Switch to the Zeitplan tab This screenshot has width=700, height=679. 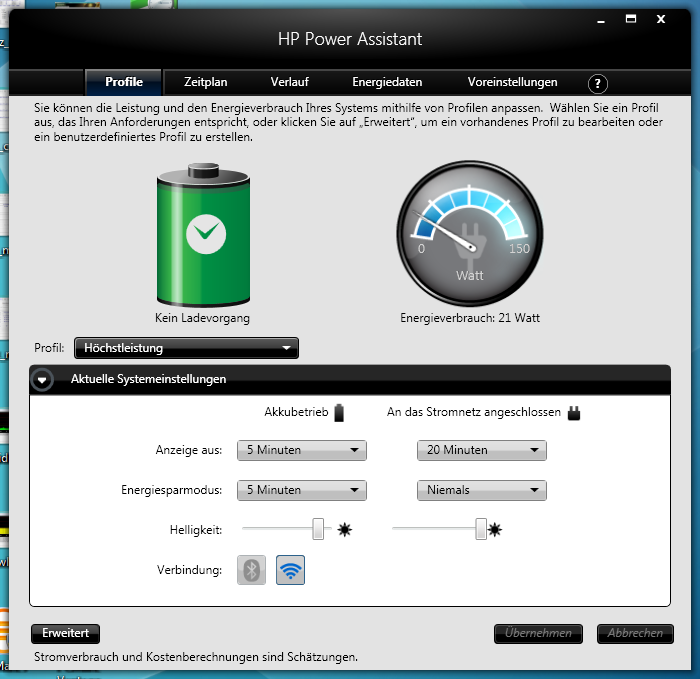205,82
